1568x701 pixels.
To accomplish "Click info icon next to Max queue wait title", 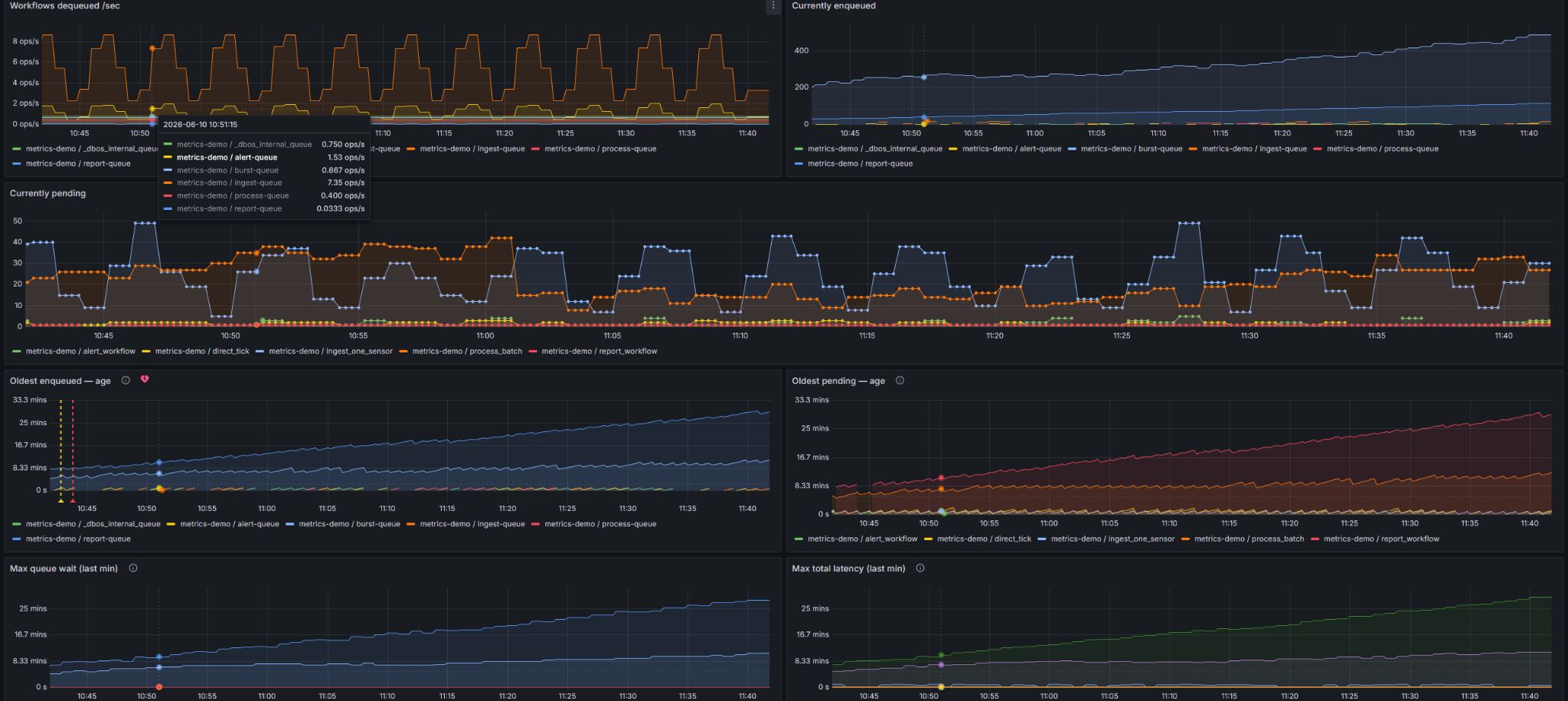I will (x=133, y=568).
